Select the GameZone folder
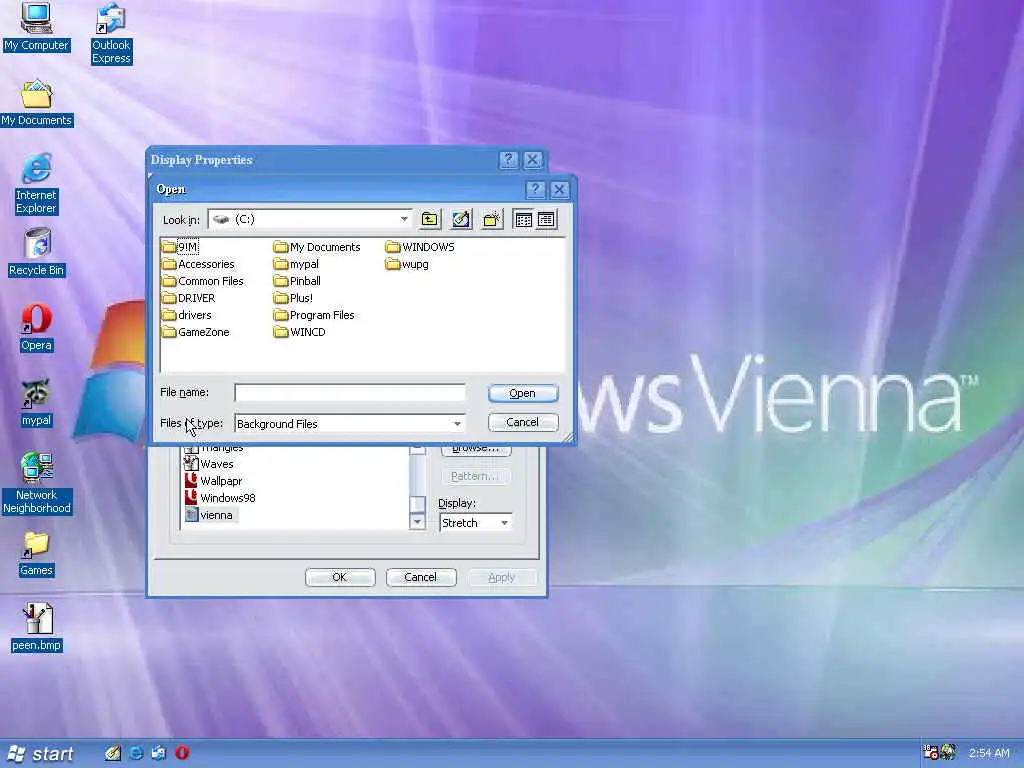Viewport: 1024px width, 768px height. 196,332
